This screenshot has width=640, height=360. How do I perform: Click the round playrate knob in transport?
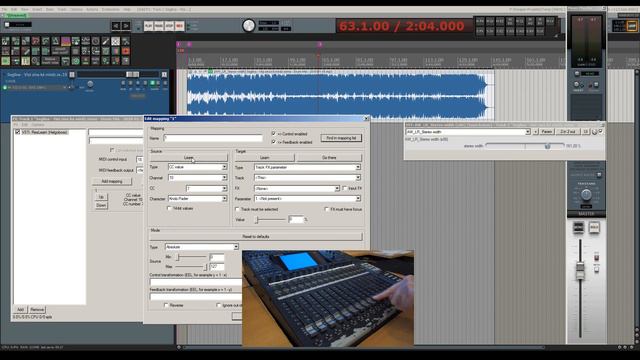pyautogui.click(x=249, y=26)
